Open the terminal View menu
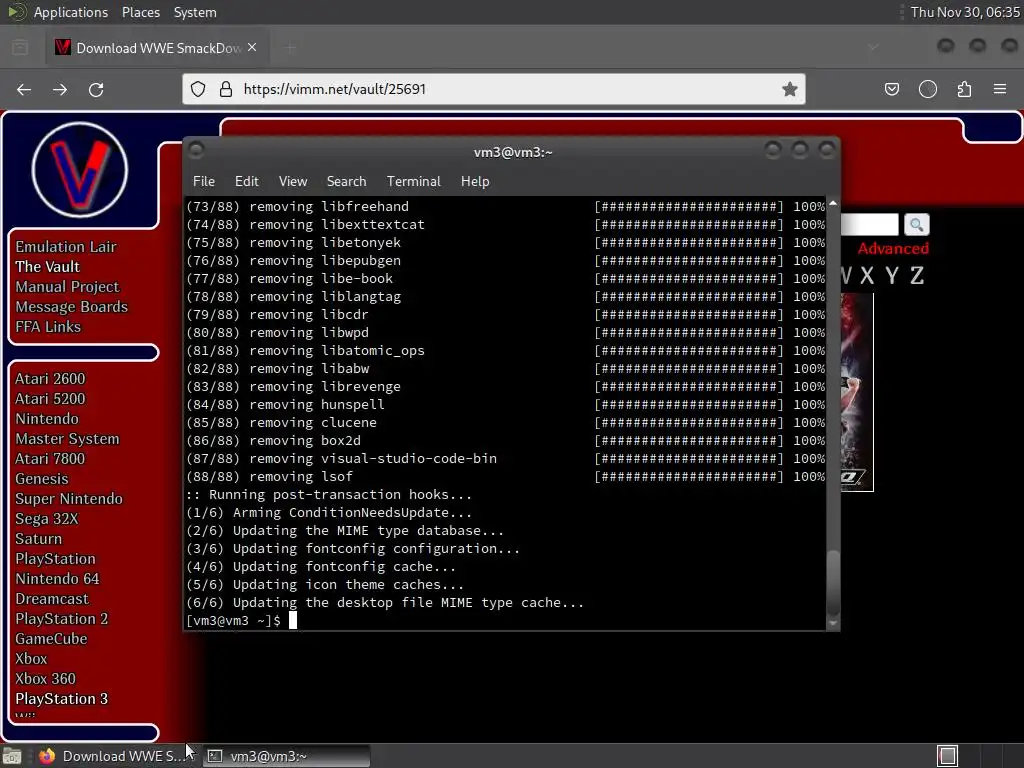 293,182
